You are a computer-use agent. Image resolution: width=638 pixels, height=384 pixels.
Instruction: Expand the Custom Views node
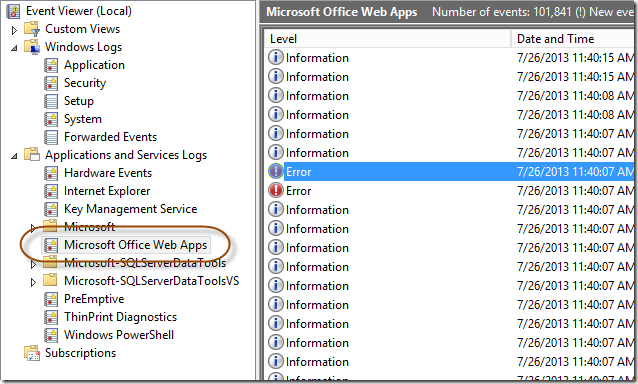pos(14,30)
